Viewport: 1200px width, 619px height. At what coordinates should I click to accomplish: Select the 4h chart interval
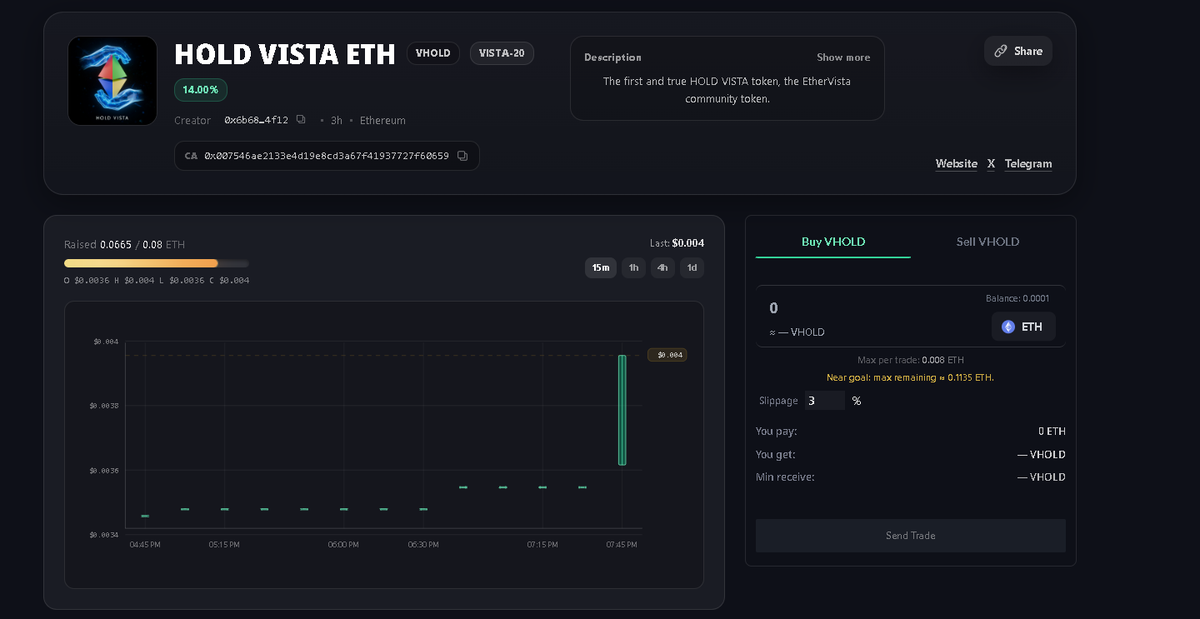tap(662, 268)
